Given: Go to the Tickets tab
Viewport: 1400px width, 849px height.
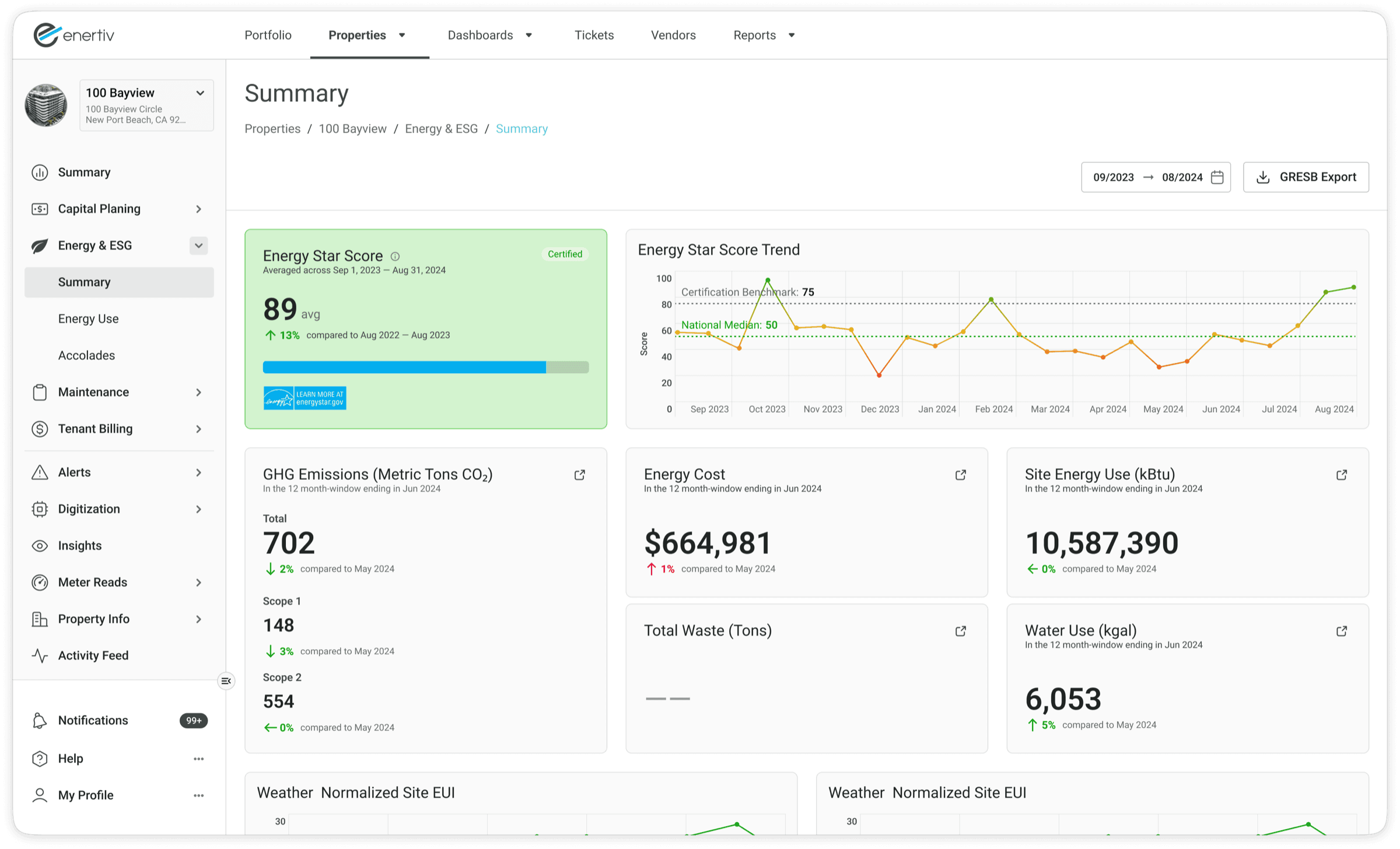Looking at the screenshot, I should pyautogui.click(x=594, y=35).
